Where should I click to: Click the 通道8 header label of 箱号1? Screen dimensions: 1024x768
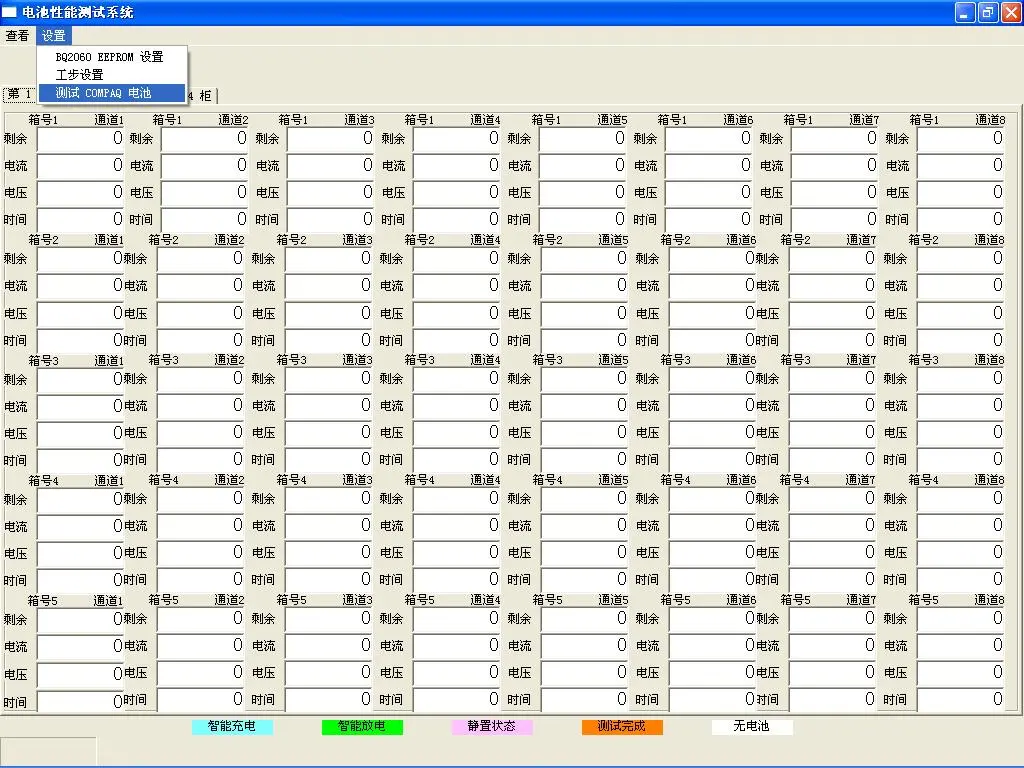tap(990, 120)
